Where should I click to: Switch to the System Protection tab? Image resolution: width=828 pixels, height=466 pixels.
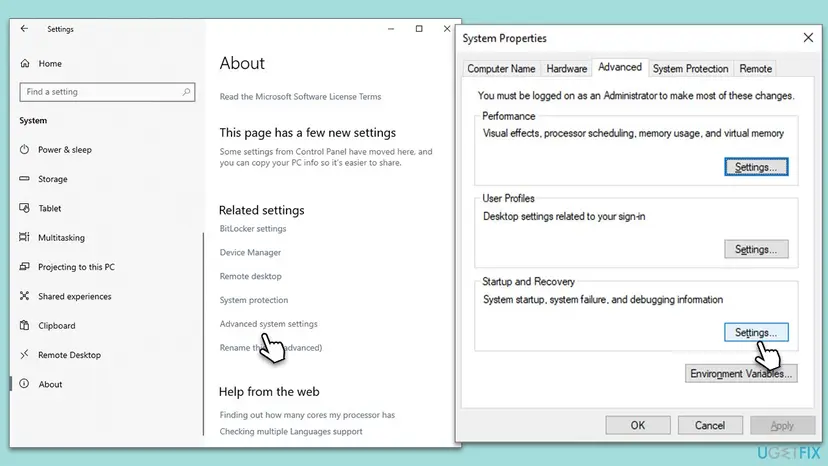[x=690, y=69]
